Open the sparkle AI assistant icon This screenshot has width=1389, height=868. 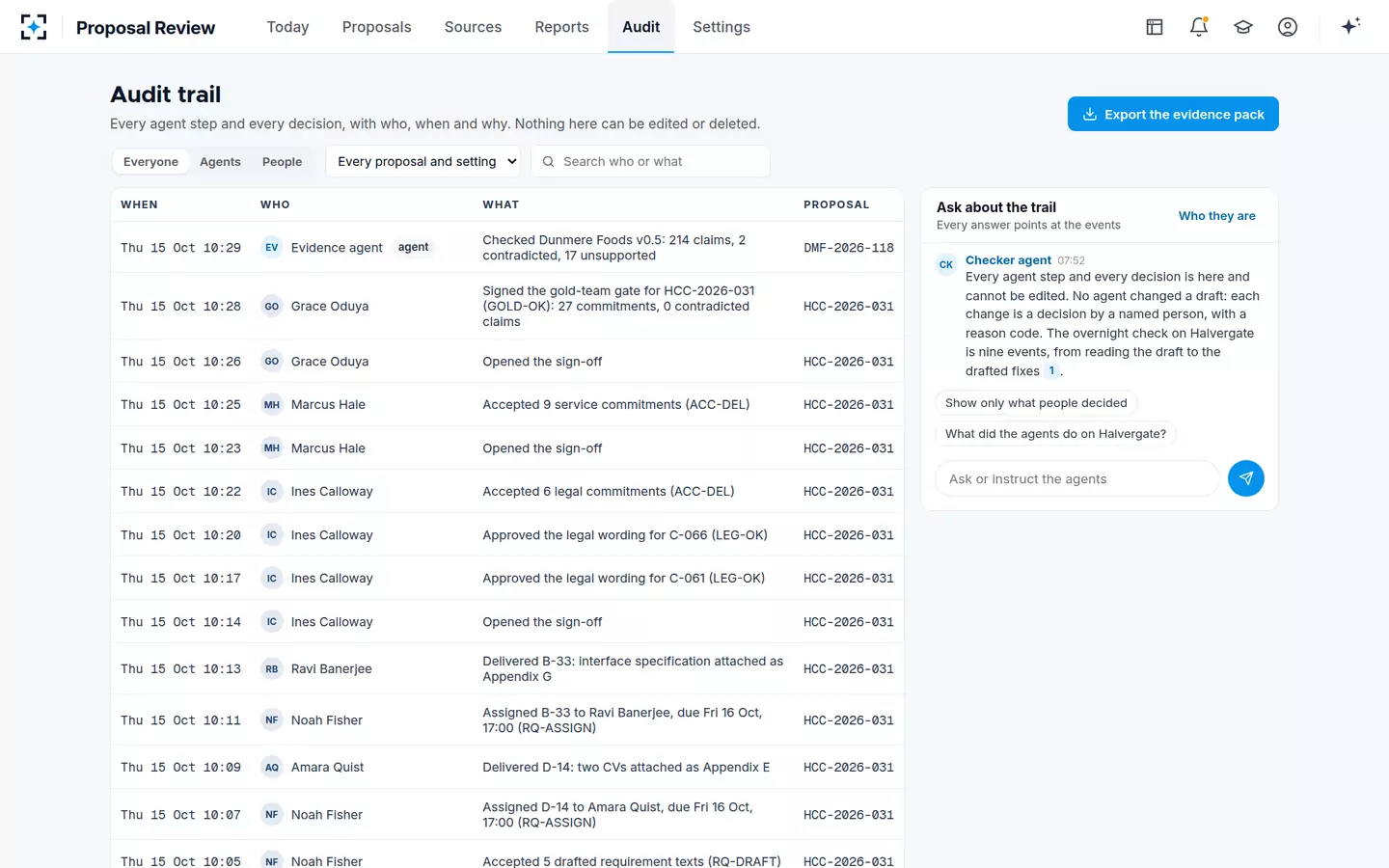[x=1350, y=26]
